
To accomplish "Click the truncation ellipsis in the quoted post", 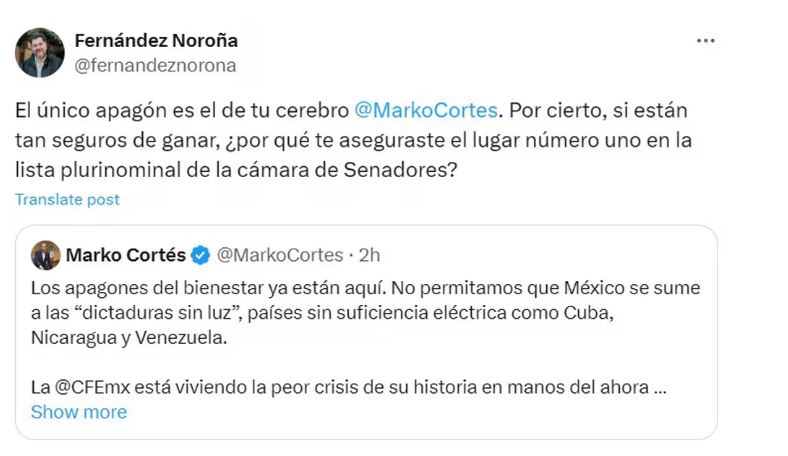I will point(659,387).
